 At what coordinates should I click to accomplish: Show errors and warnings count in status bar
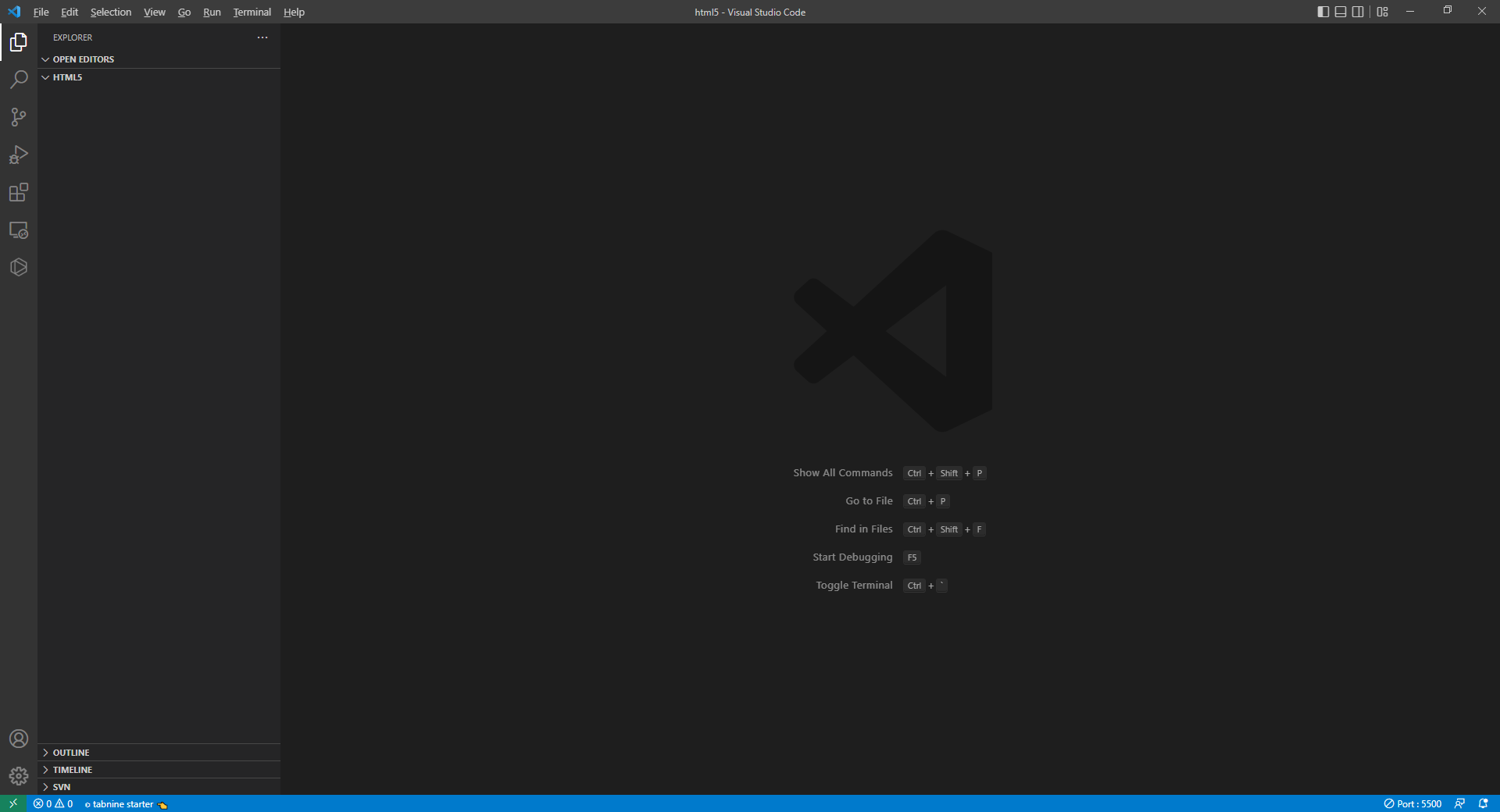coord(53,803)
